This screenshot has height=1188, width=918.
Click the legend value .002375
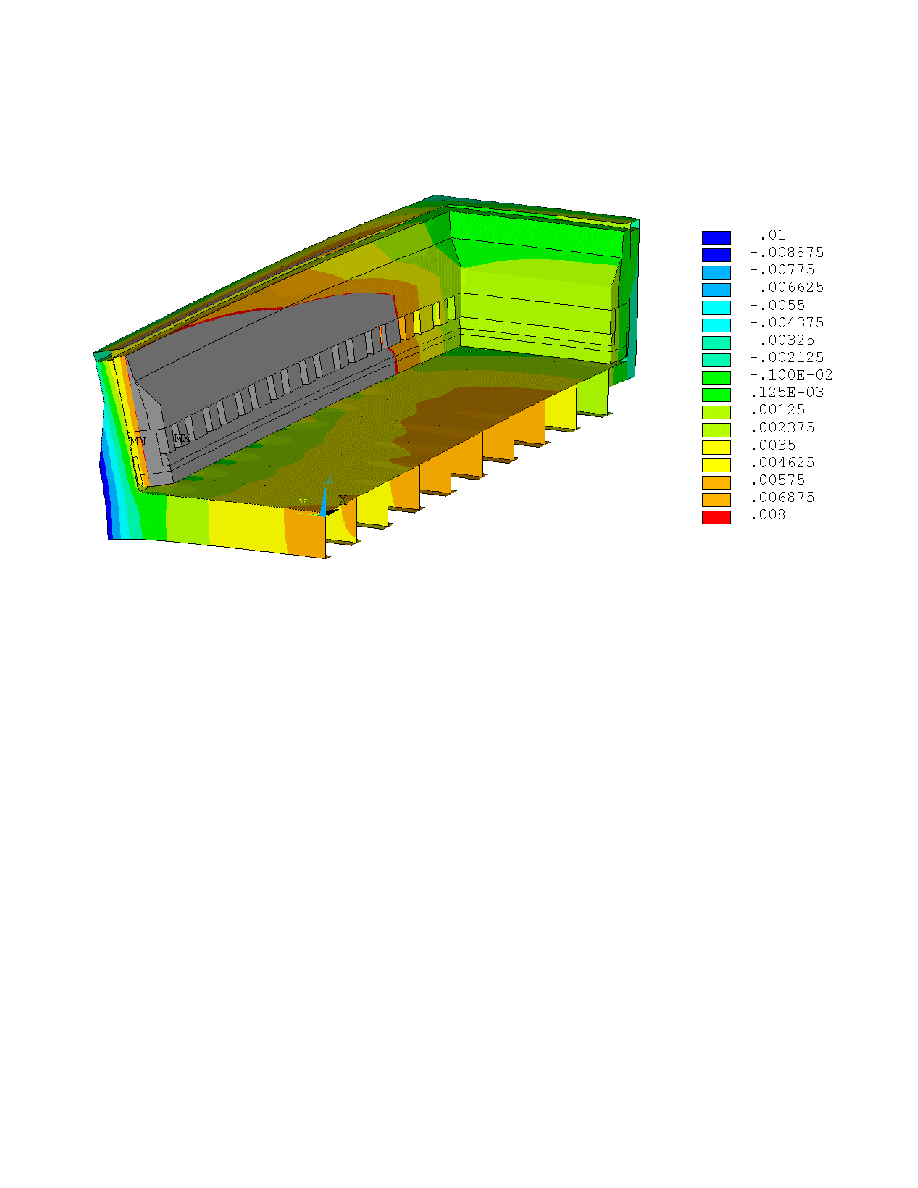pos(782,427)
